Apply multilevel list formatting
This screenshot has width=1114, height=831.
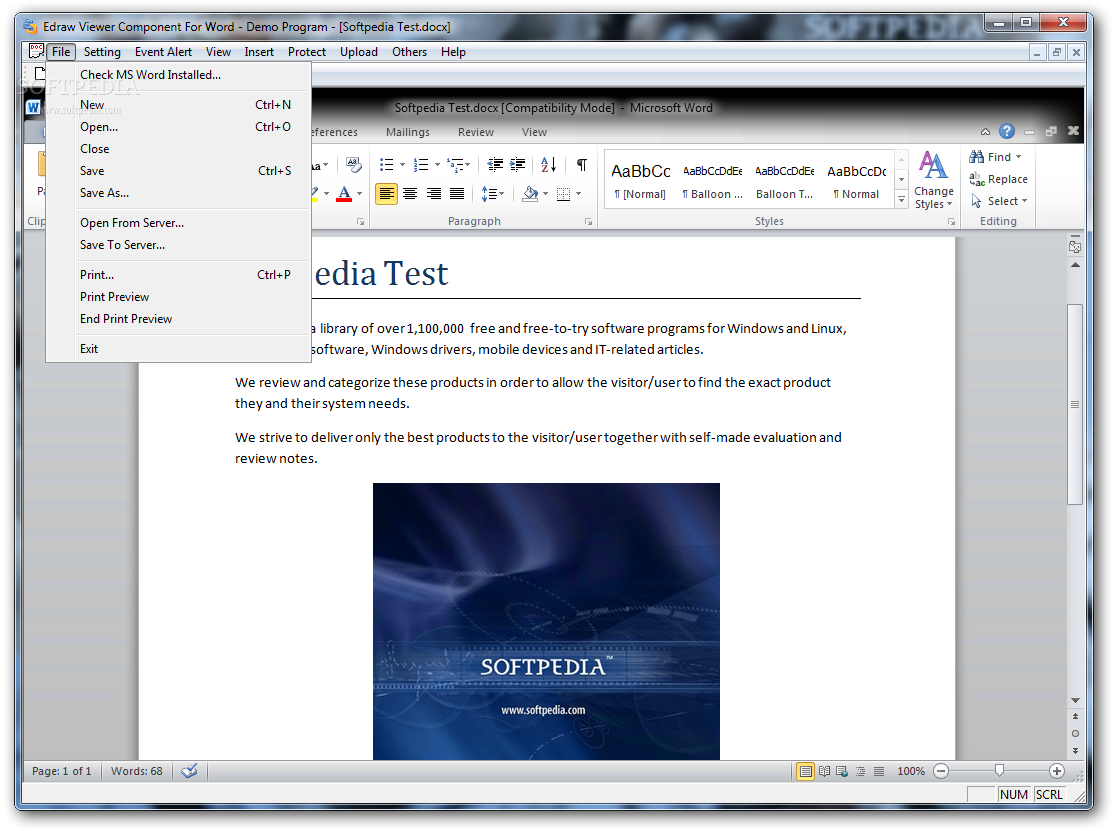pos(455,165)
